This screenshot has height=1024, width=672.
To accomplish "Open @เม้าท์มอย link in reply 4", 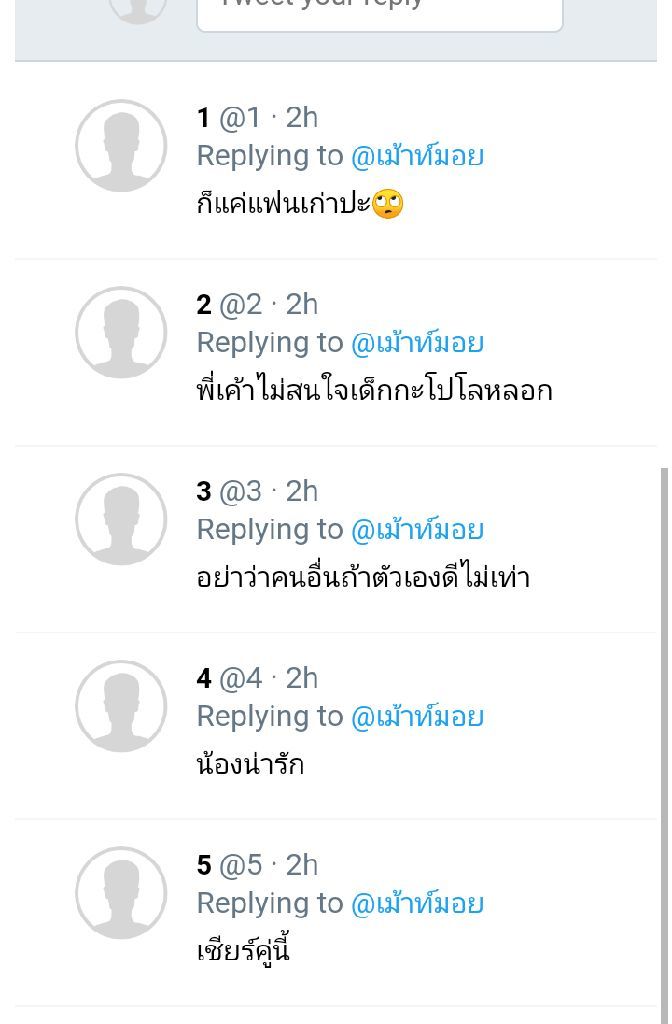I will coord(417,717).
